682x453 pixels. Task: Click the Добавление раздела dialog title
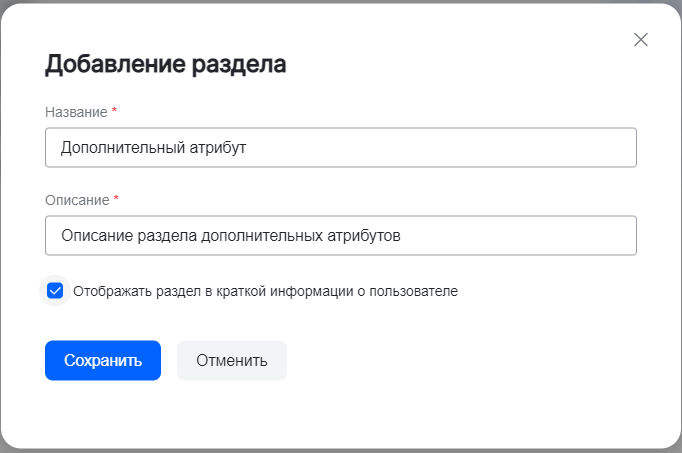166,66
